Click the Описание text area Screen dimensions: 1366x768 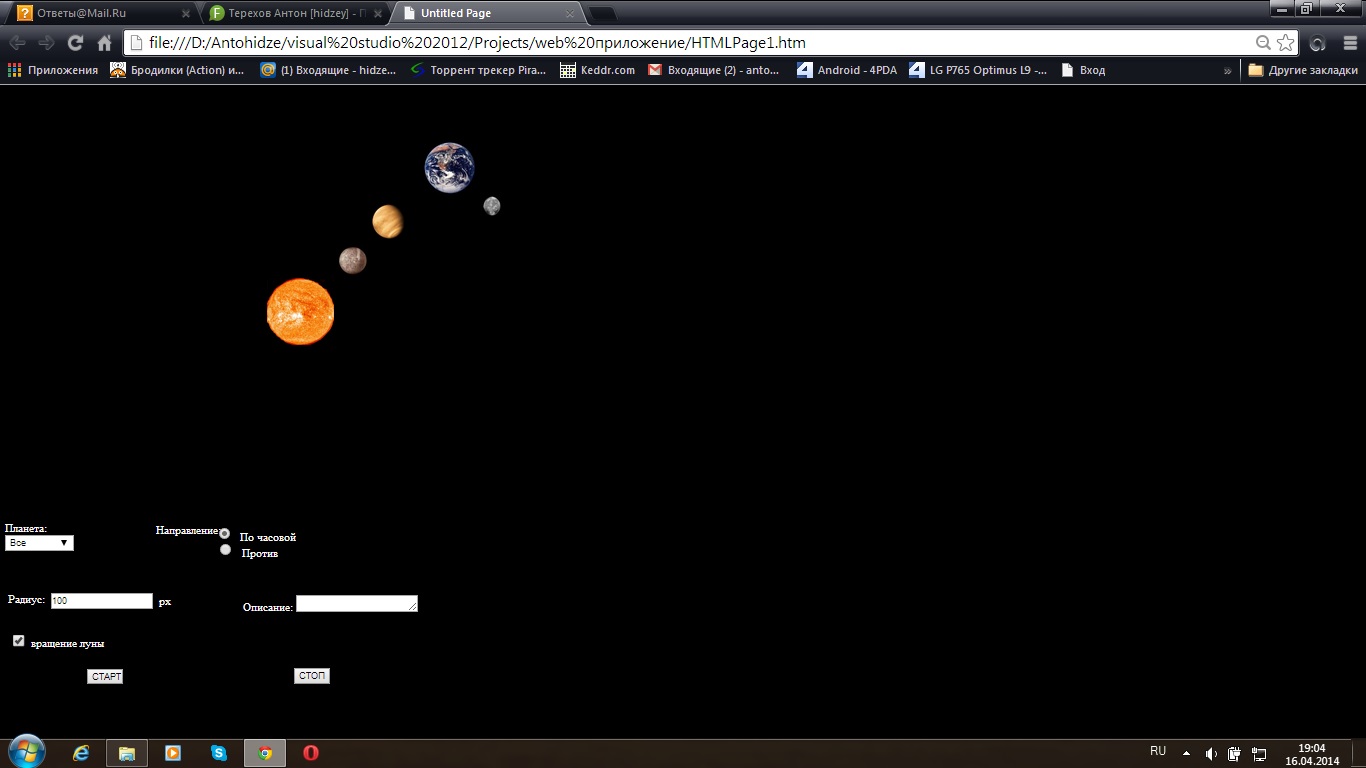[x=357, y=603]
